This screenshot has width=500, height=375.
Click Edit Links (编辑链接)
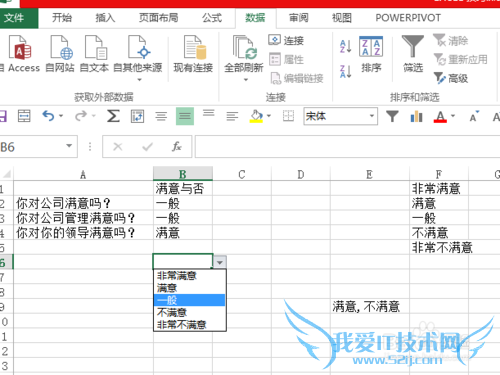(x=296, y=78)
